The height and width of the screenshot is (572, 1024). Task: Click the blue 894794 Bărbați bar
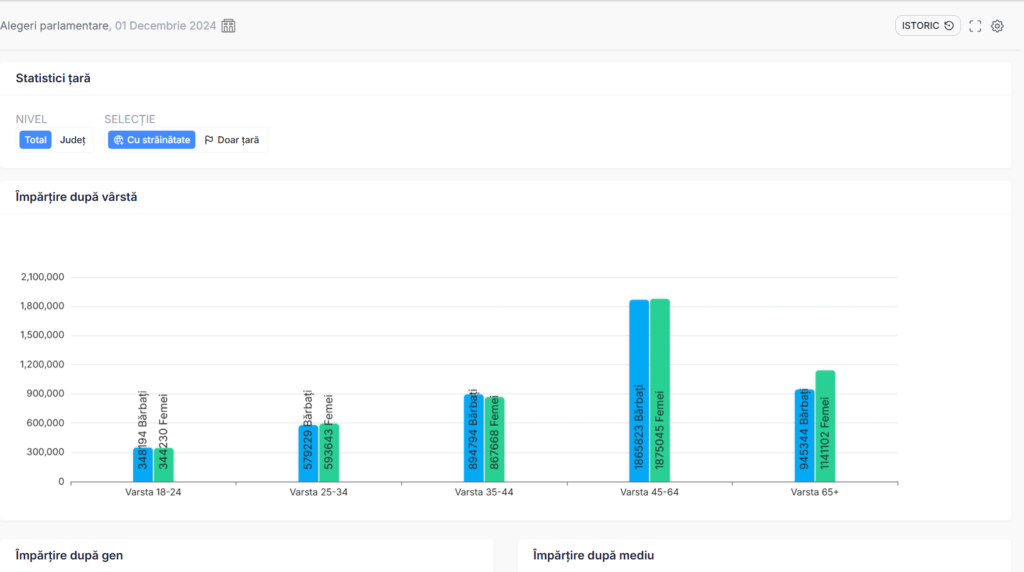(x=473, y=438)
